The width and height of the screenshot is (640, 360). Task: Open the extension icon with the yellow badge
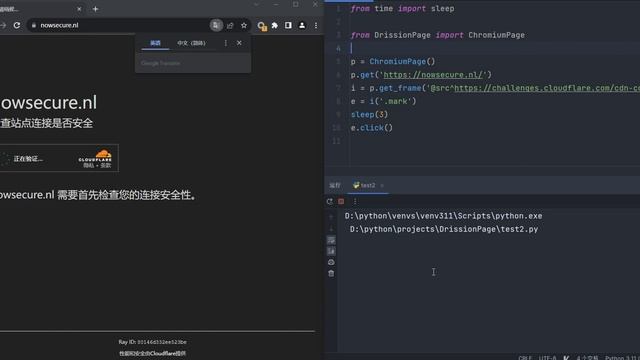pyautogui.click(x=262, y=26)
